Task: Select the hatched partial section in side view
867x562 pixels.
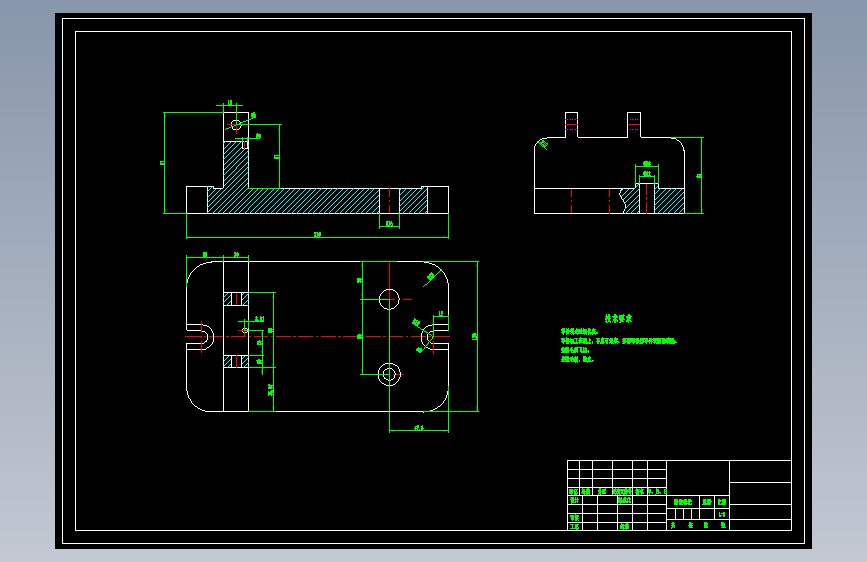Action: [x=653, y=200]
